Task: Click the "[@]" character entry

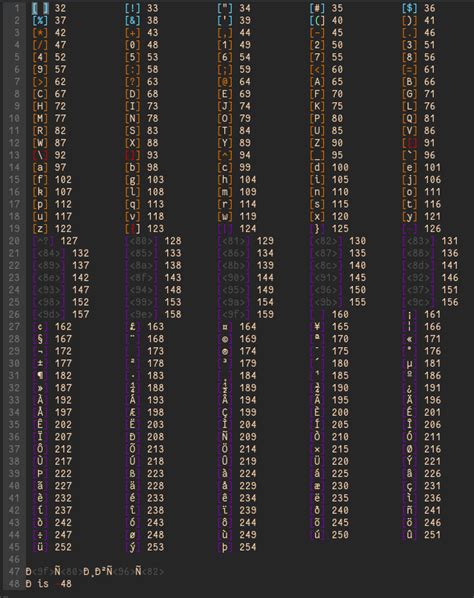Action: tap(225, 82)
